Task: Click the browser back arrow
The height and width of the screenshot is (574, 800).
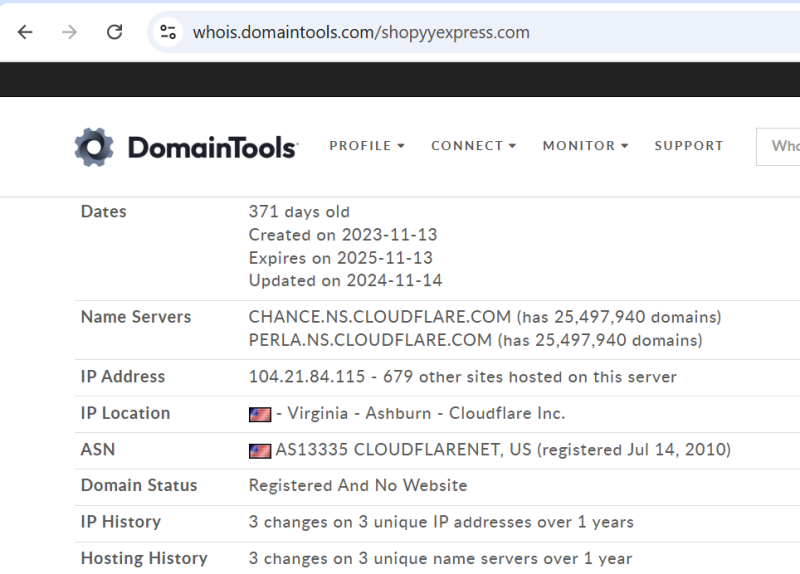Action: coord(25,32)
